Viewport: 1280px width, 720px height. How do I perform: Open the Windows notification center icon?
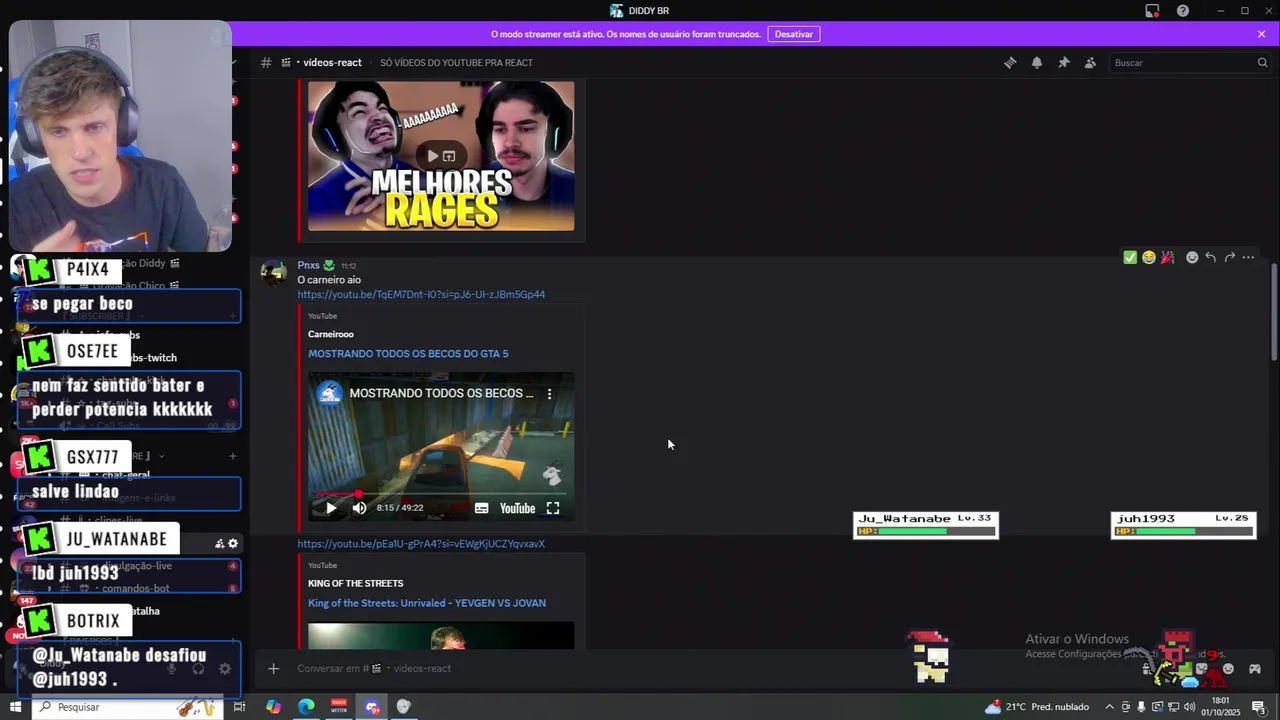(1258, 707)
